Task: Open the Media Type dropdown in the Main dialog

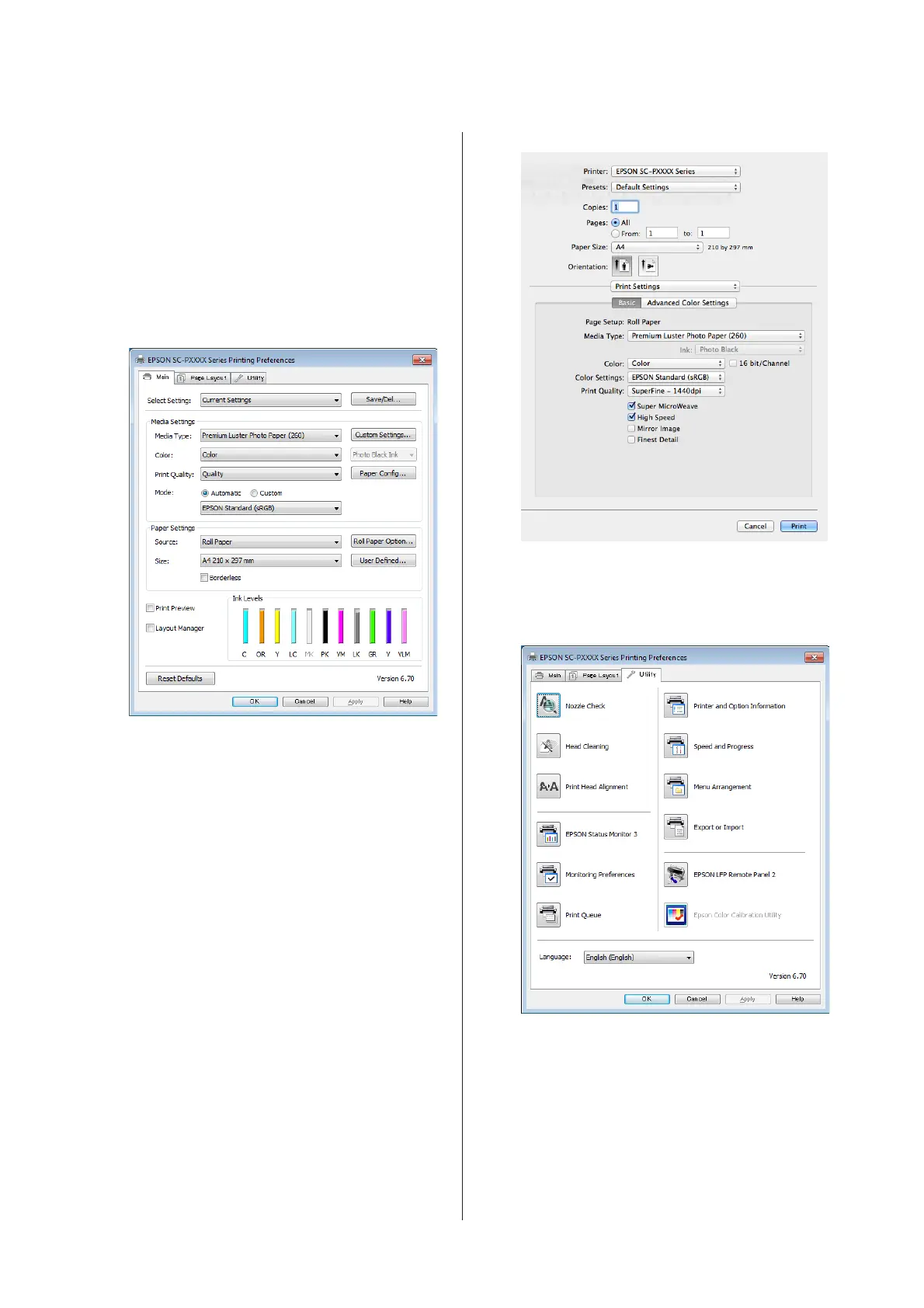Action: click(x=270, y=436)
